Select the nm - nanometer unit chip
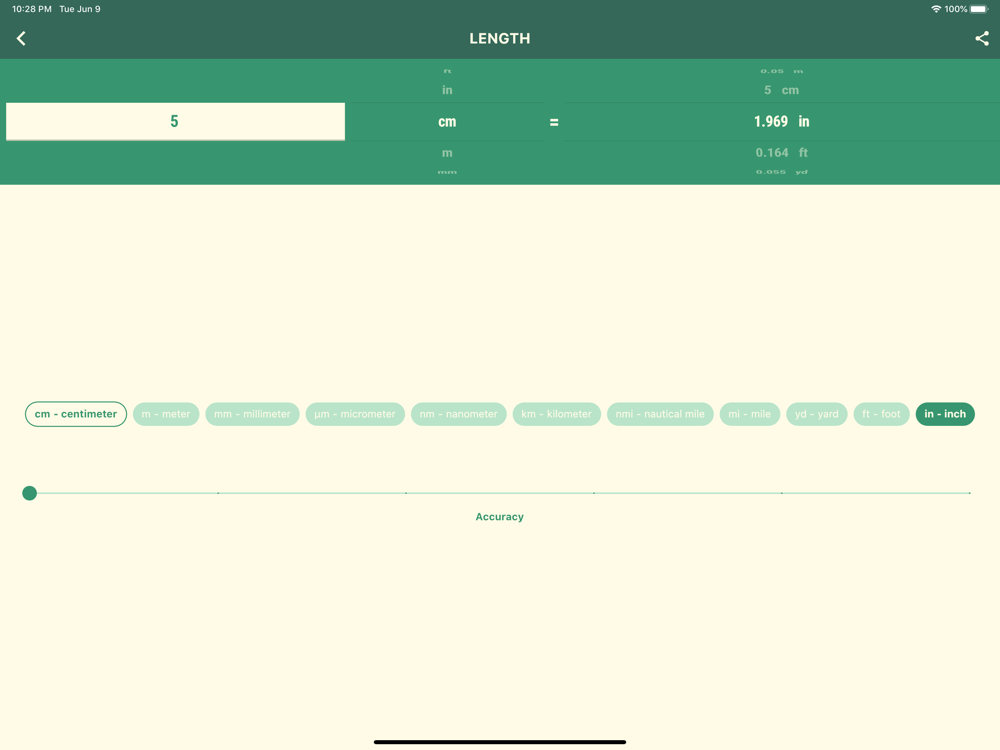 459,414
